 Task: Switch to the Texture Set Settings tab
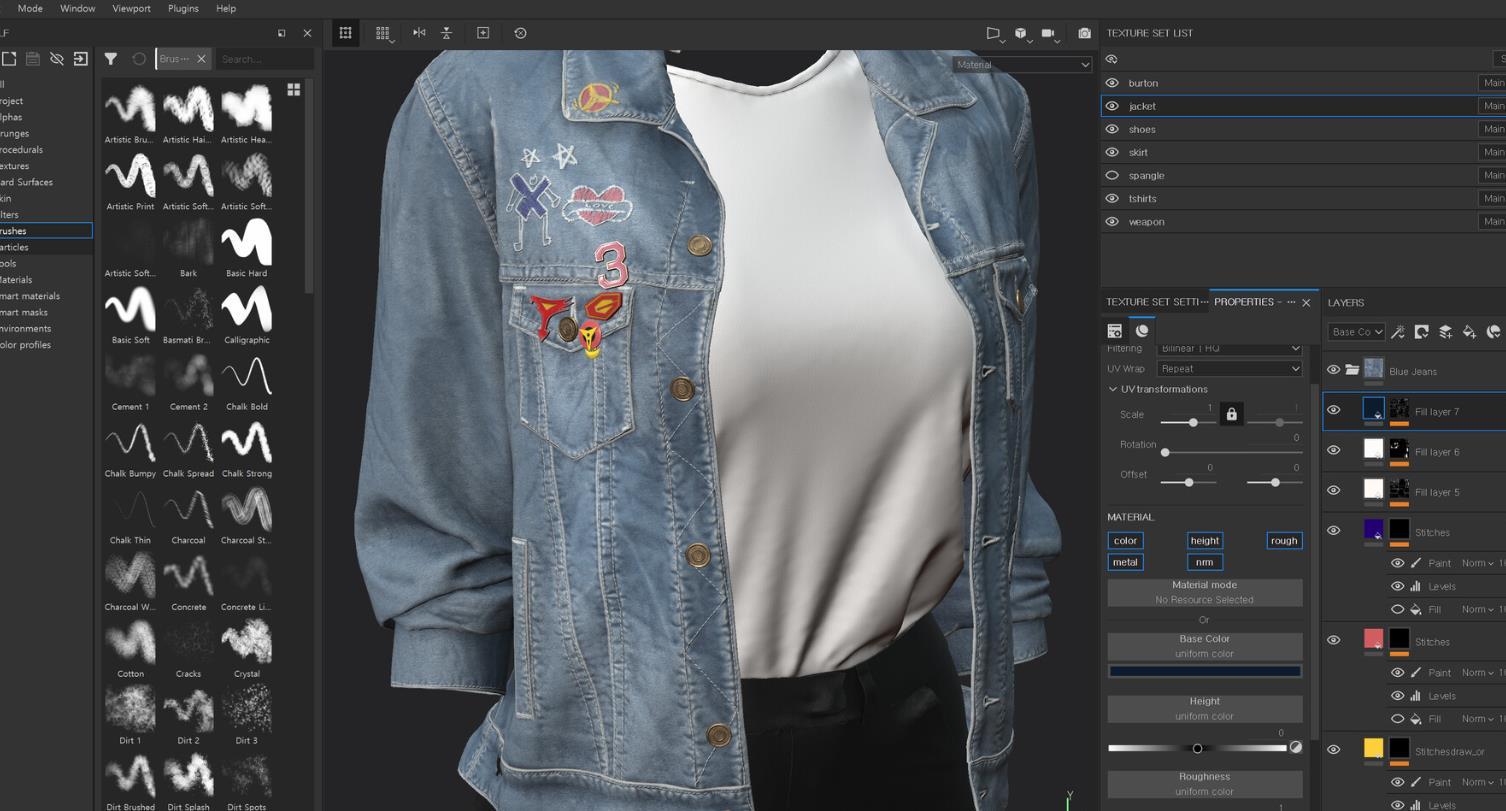(x=1154, y=302)
